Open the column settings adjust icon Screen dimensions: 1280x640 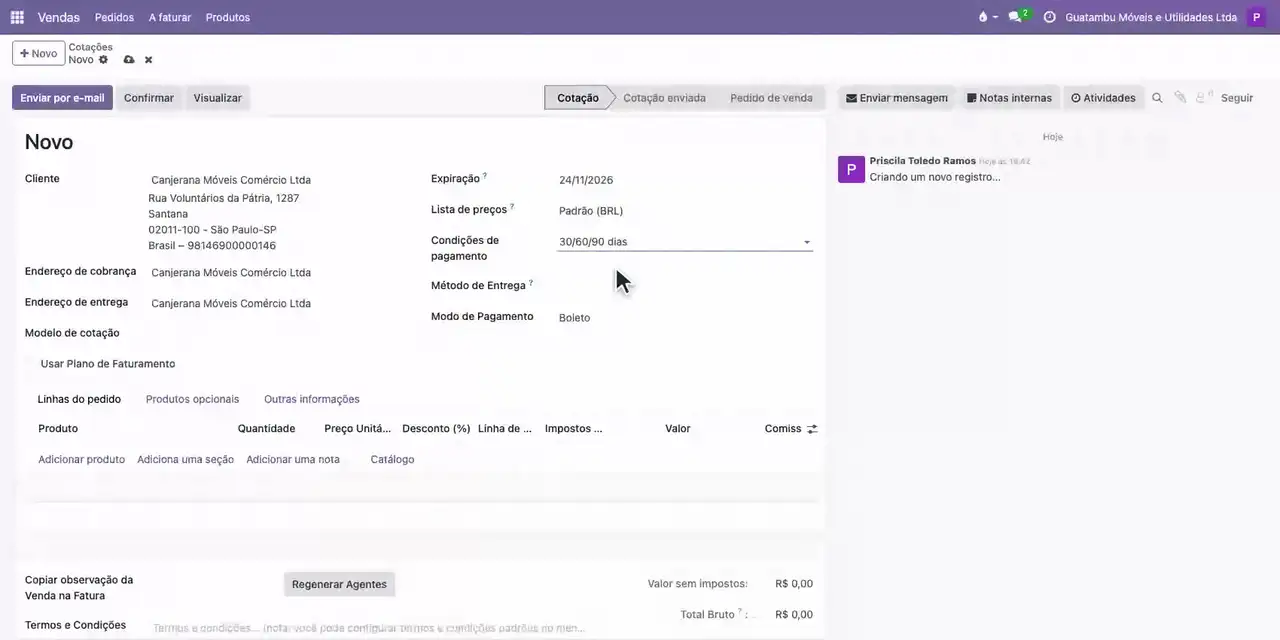[812, 429]
